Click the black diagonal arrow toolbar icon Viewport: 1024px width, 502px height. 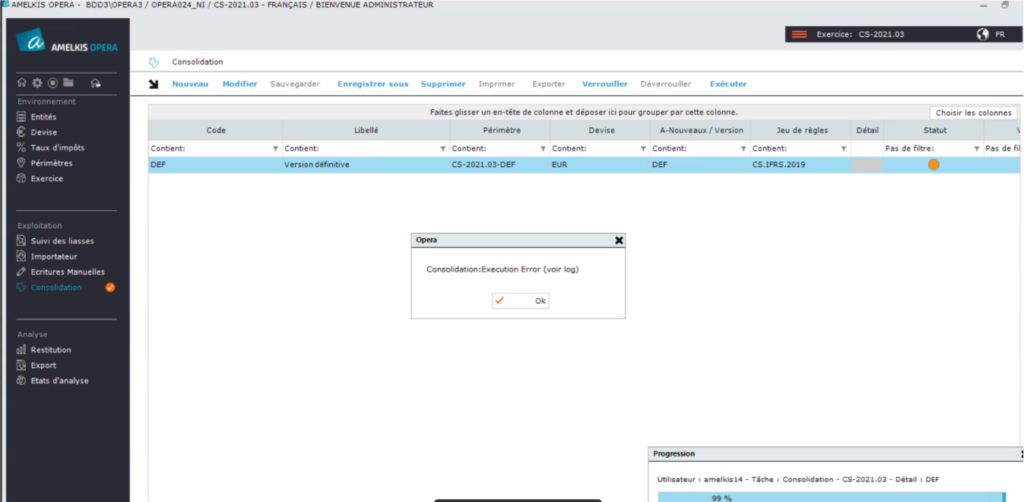154,84
